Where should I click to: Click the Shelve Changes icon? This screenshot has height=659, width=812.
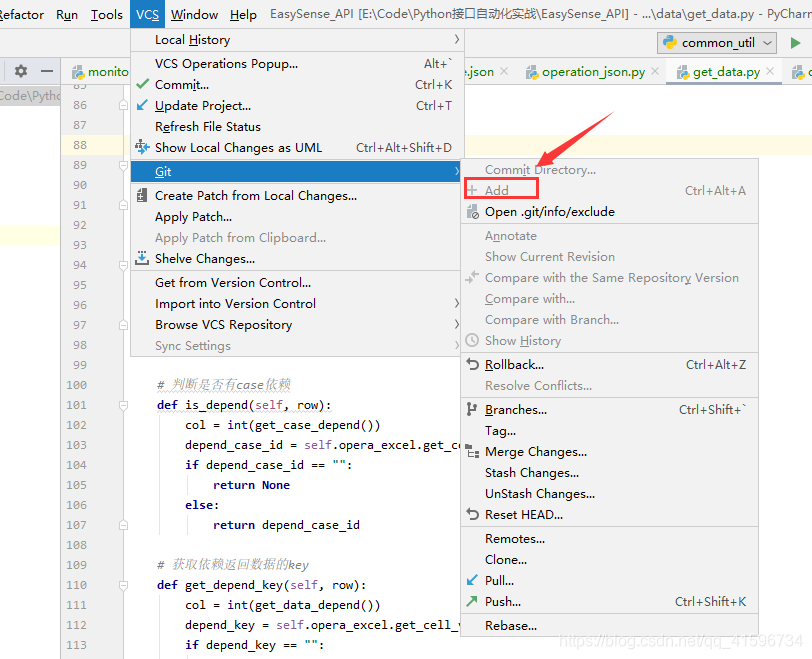[x=142, y=258]
